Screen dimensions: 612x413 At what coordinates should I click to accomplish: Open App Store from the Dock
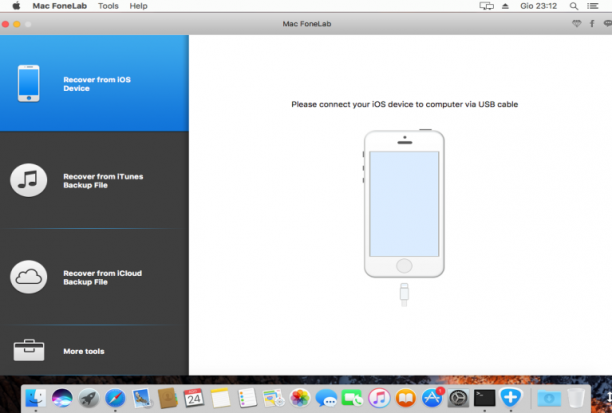pyautogui.click(x=432, y=398)
